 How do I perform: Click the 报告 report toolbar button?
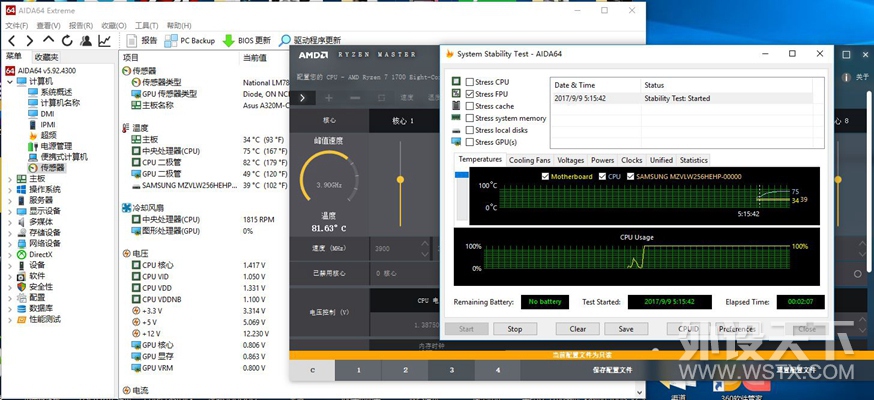click(x=142, y=41)
